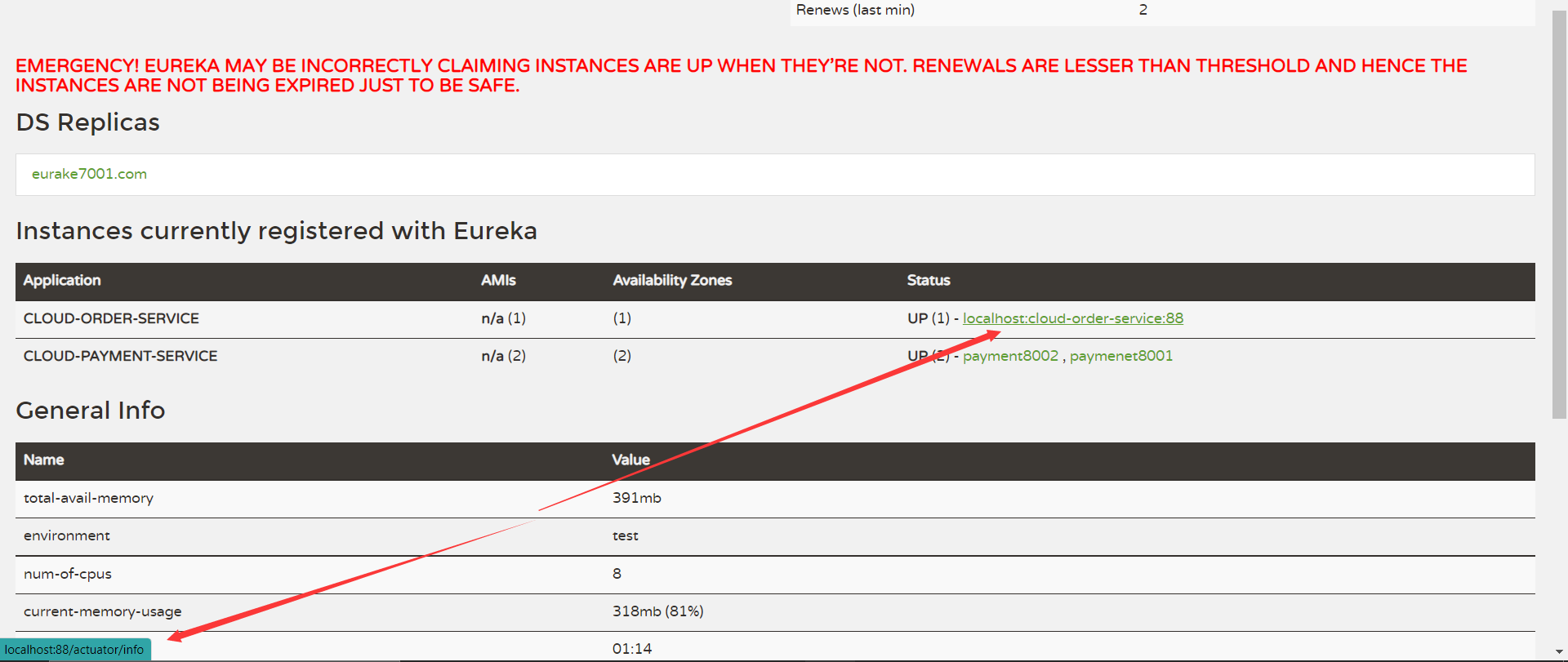The image size is (1568, 662).
Task: Click the General Info heading
Action: [91, 410]
